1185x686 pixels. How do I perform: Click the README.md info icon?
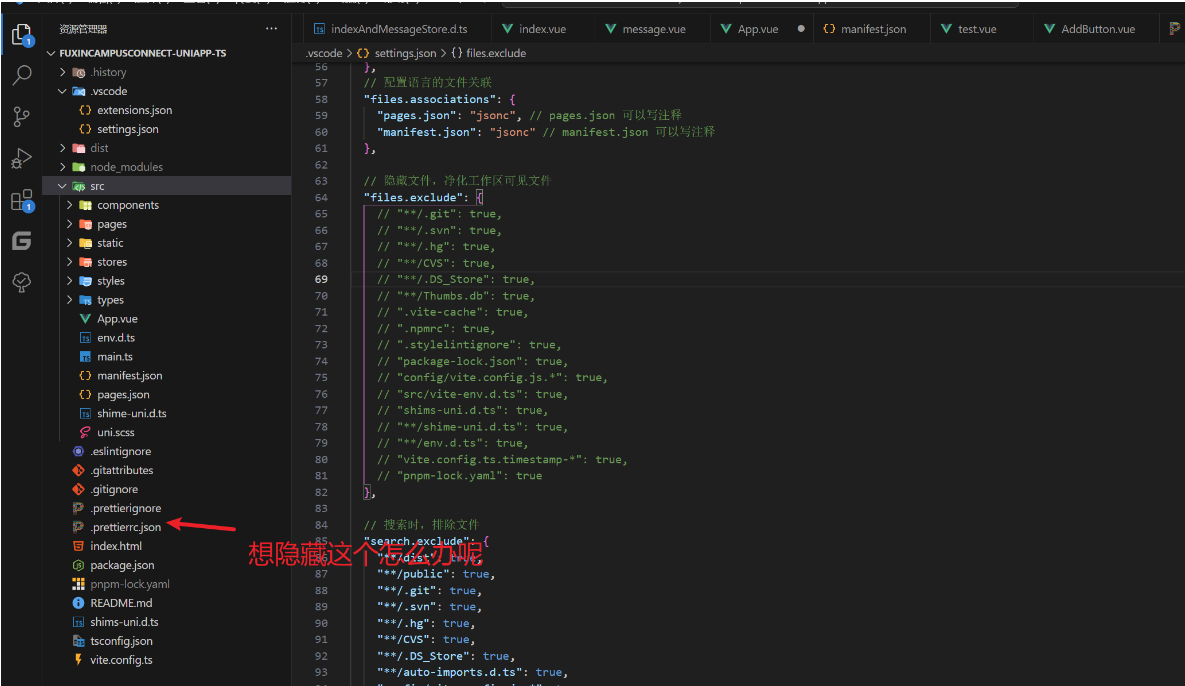coord(78,603)
